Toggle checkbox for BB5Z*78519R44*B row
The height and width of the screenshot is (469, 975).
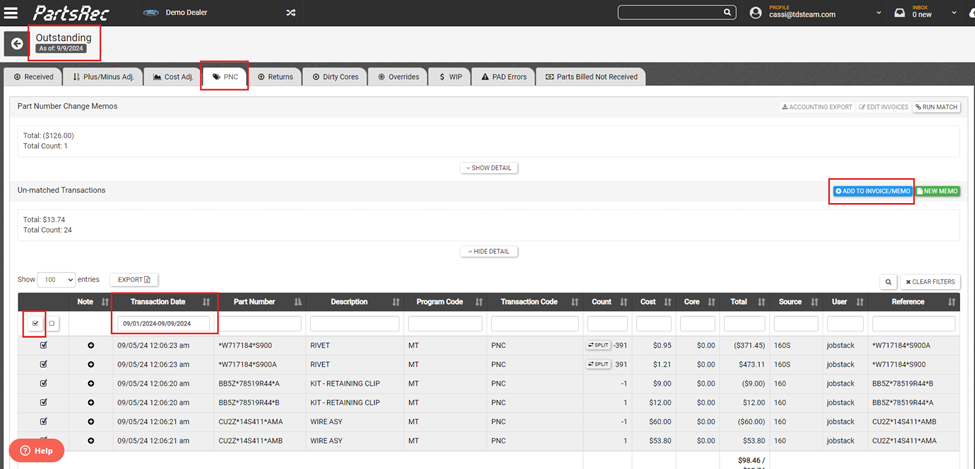coord(44,402)
